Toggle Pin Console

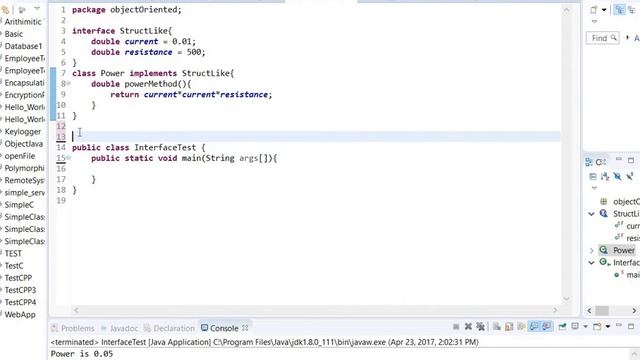[562, 327]
